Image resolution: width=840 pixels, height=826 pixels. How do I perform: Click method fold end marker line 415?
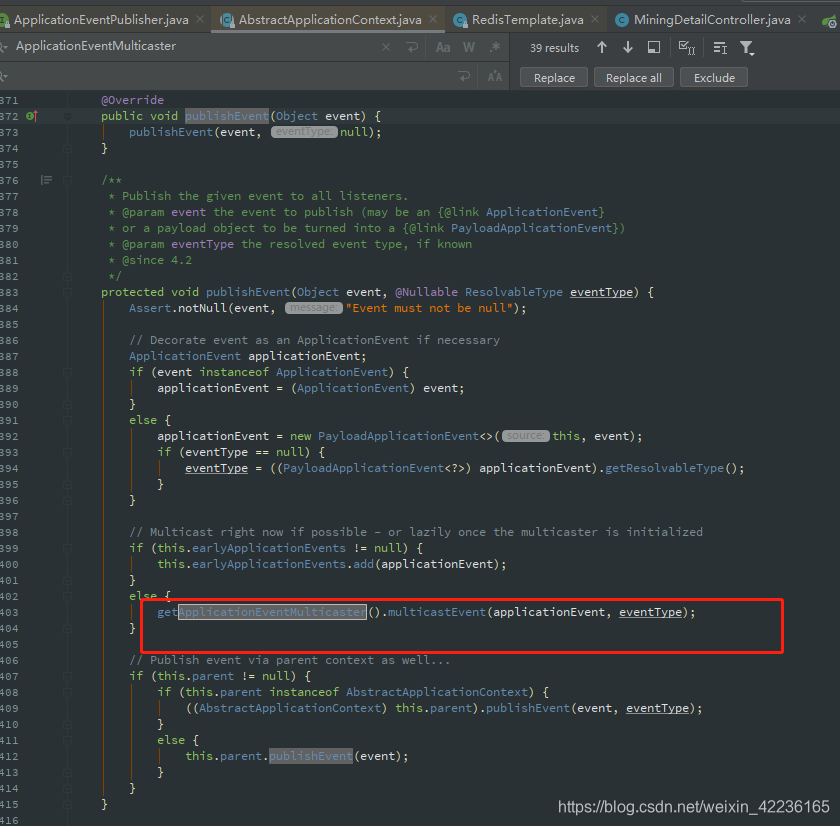coord(67,805)
